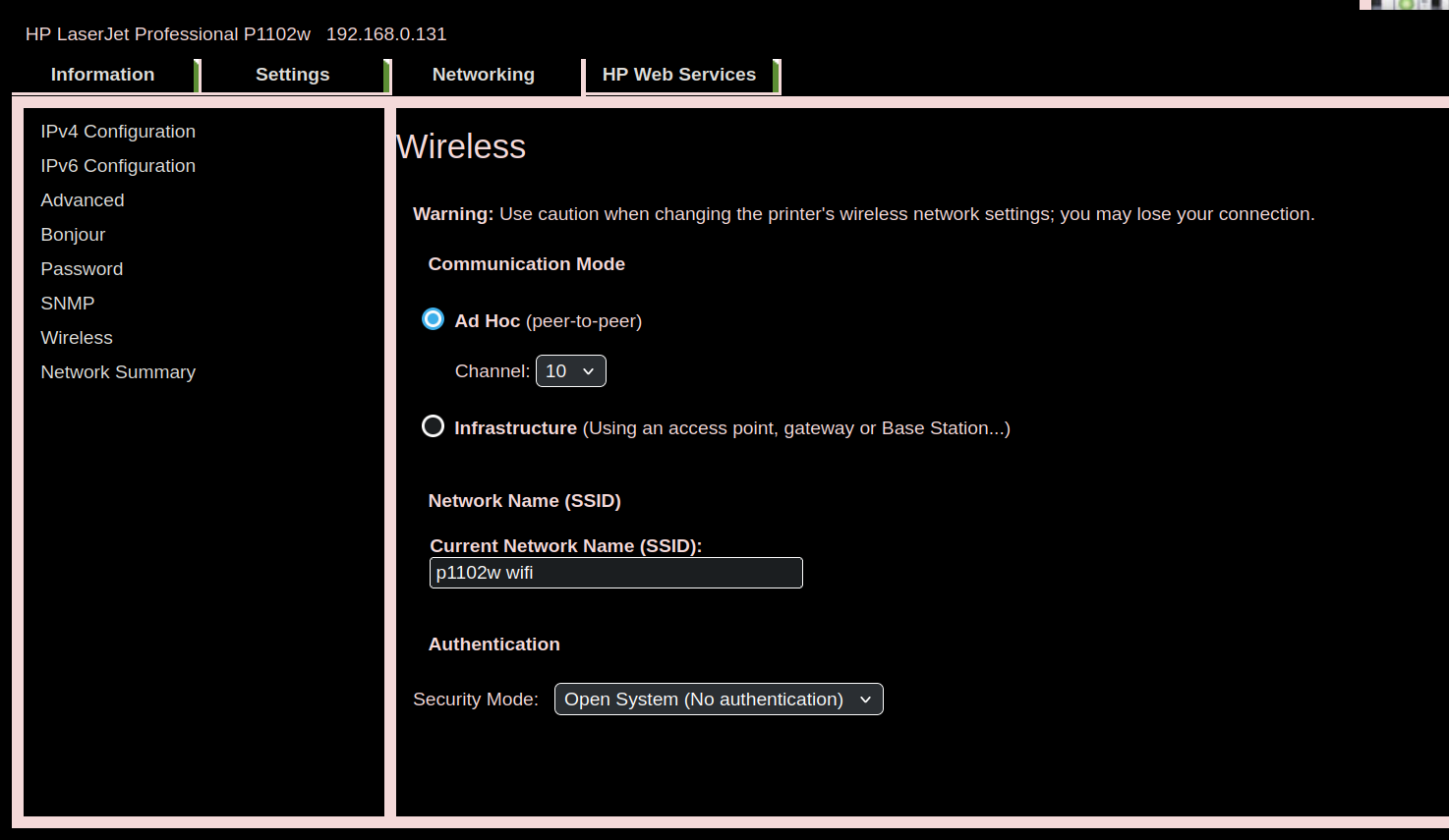Open the IPv6 Configuration page
Screen dimensions: 1449x840
click(x=118, y=166)
